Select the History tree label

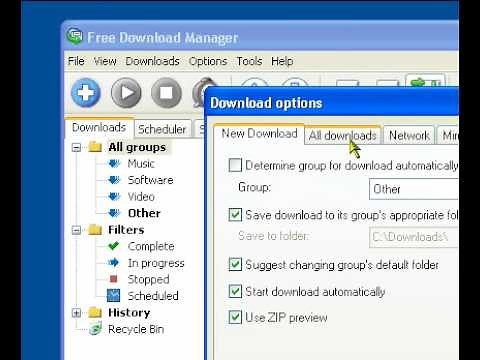coord(129,313)
